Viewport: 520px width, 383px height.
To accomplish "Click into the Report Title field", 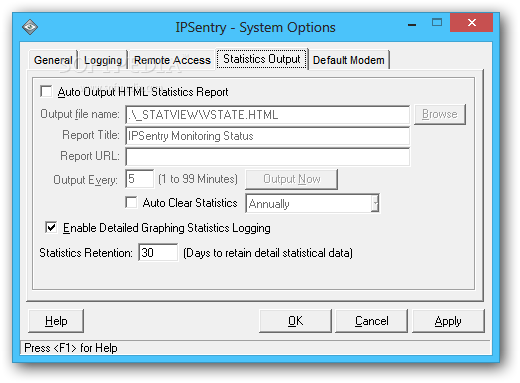I will point(268,136).
